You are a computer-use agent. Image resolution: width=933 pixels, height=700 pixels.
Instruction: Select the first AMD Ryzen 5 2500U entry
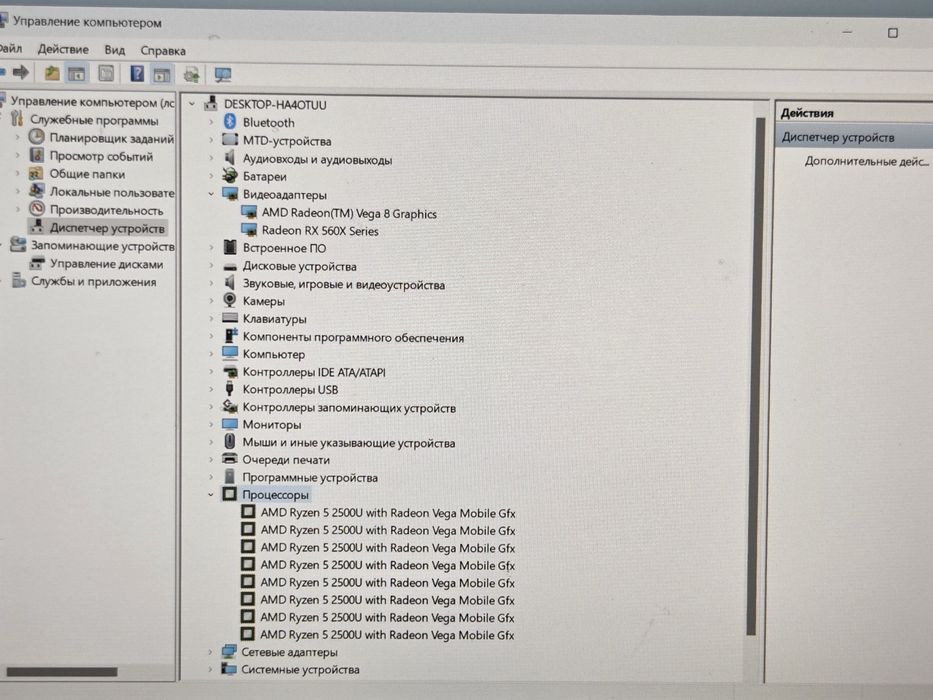pos(388,512)
